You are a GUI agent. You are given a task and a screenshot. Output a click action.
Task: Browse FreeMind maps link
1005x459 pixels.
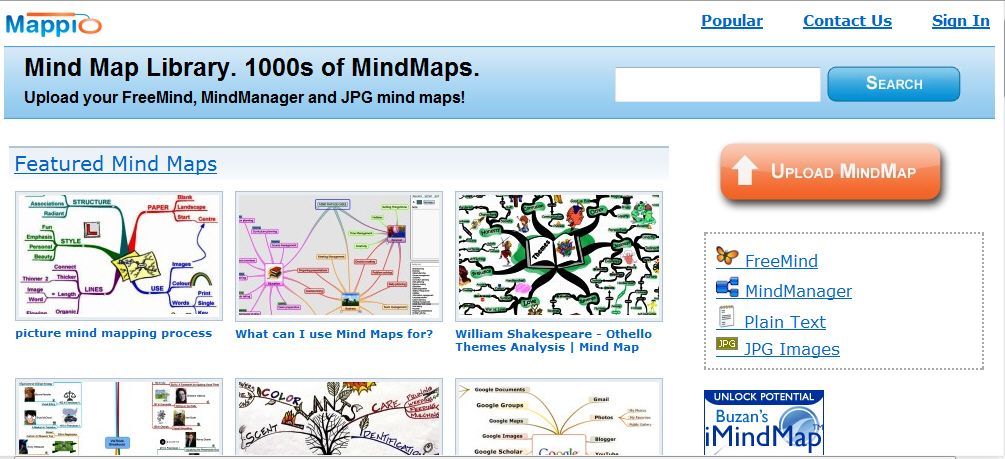click(781, 261)
